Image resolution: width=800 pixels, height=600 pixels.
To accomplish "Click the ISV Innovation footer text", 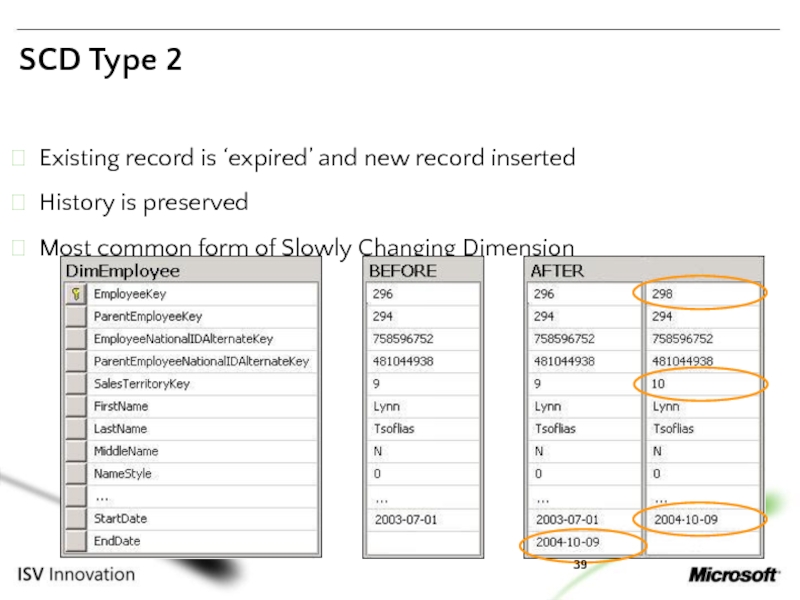I will (76, 574).
